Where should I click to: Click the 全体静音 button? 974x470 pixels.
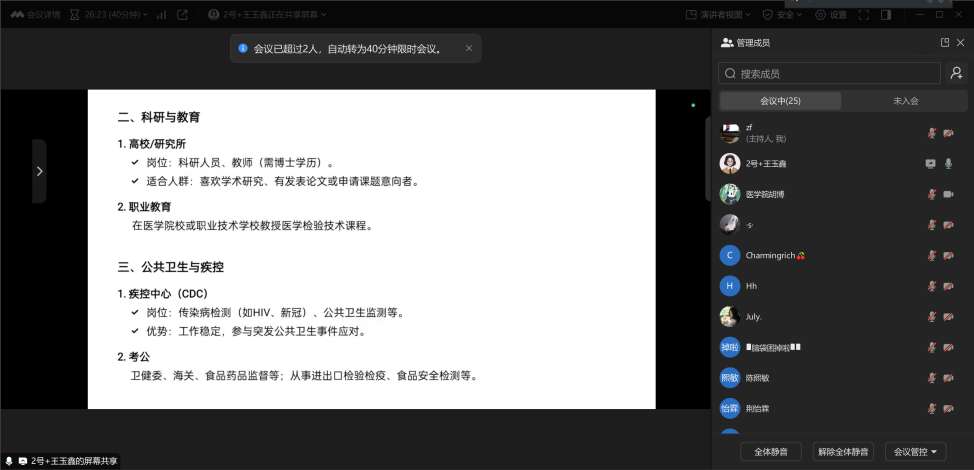[770, 452]
